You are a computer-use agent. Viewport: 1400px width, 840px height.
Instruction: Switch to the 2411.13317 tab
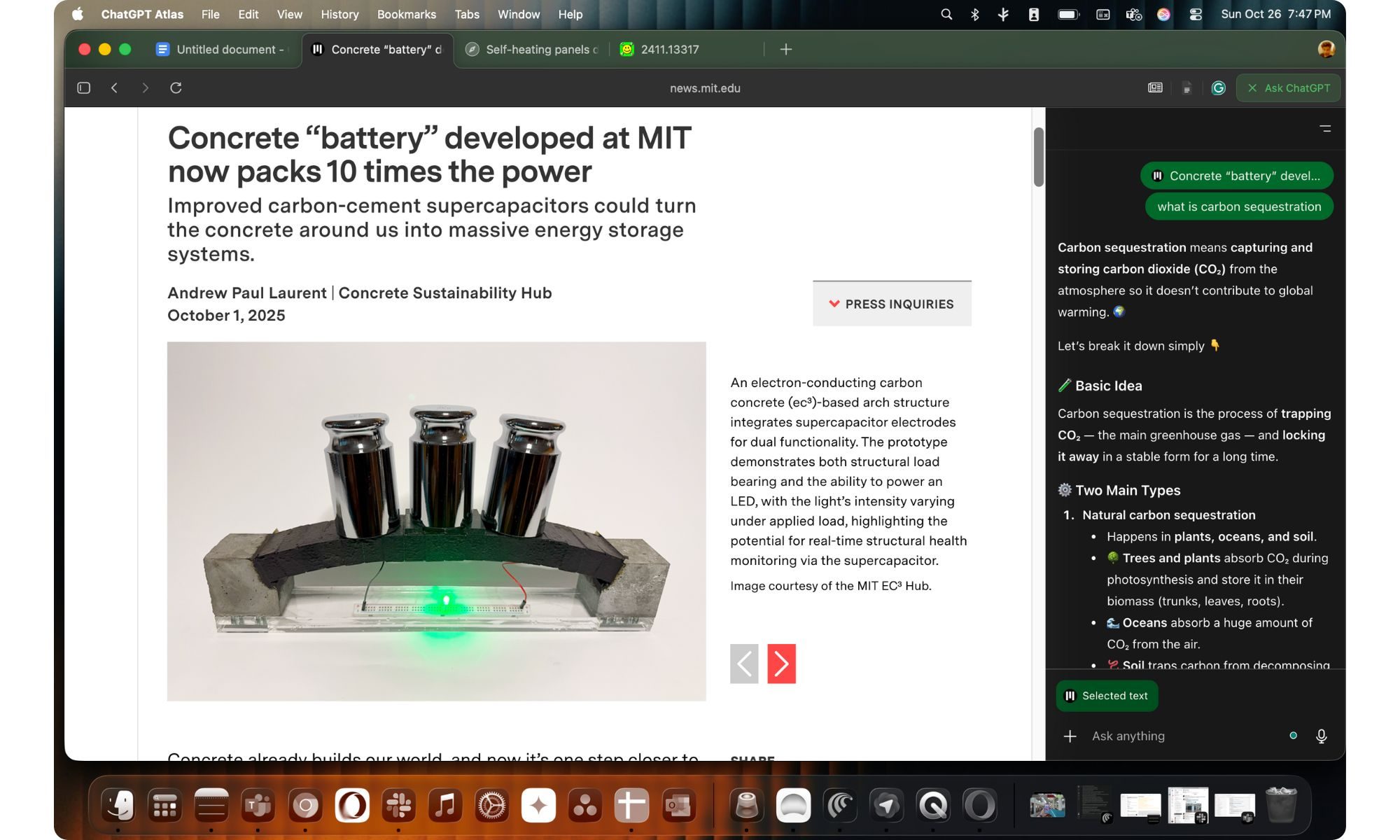click(x=686, y=49)
